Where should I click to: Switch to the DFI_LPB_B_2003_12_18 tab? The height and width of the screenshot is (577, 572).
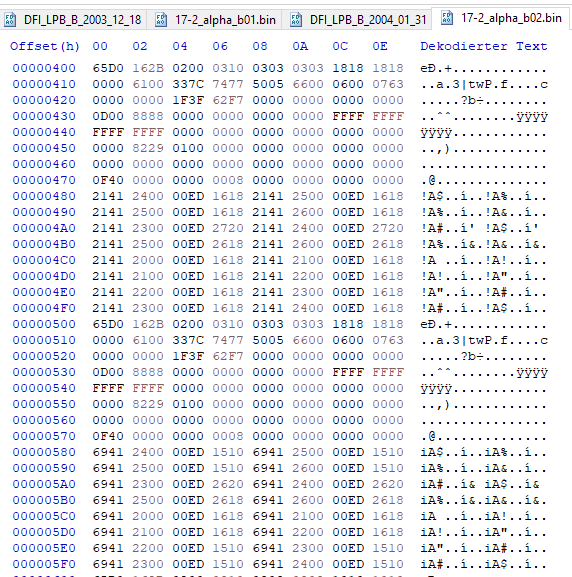pos(73,19)
